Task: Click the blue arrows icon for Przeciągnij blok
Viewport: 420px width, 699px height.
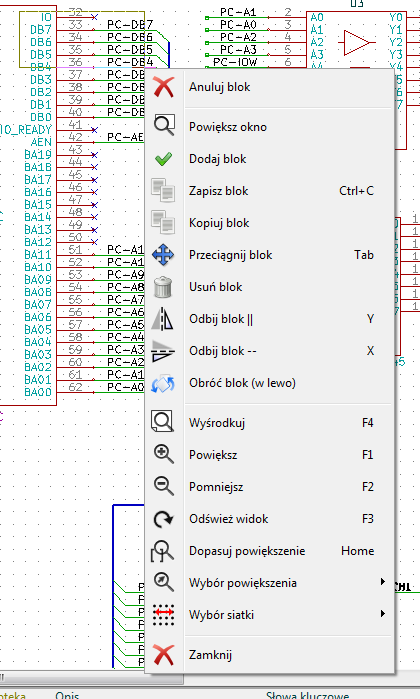Action: pyautogui.click(x=164, y=255)
